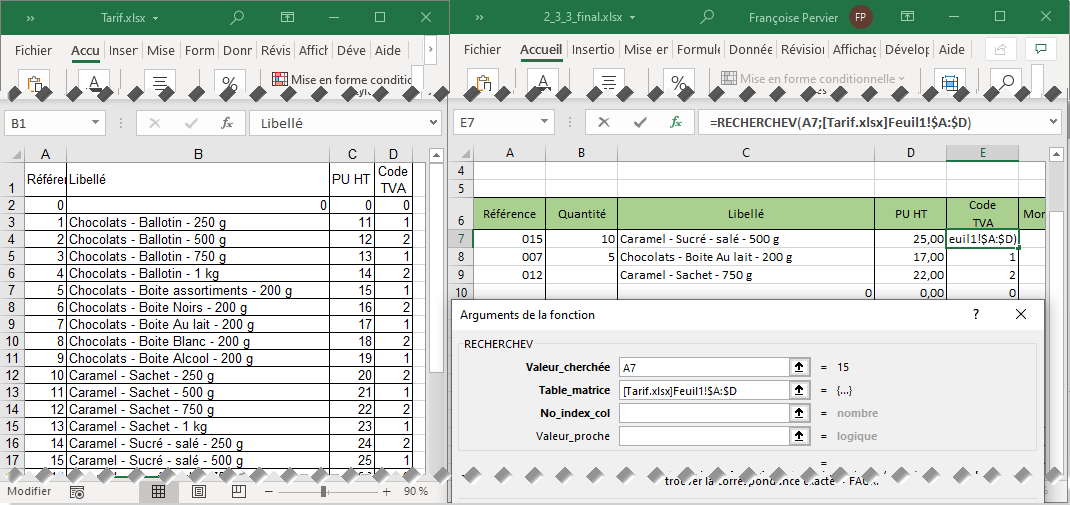Click the fx insert function icon in 2_3_3_final.xlsx
1070x505 pixels.
[676, 122]
